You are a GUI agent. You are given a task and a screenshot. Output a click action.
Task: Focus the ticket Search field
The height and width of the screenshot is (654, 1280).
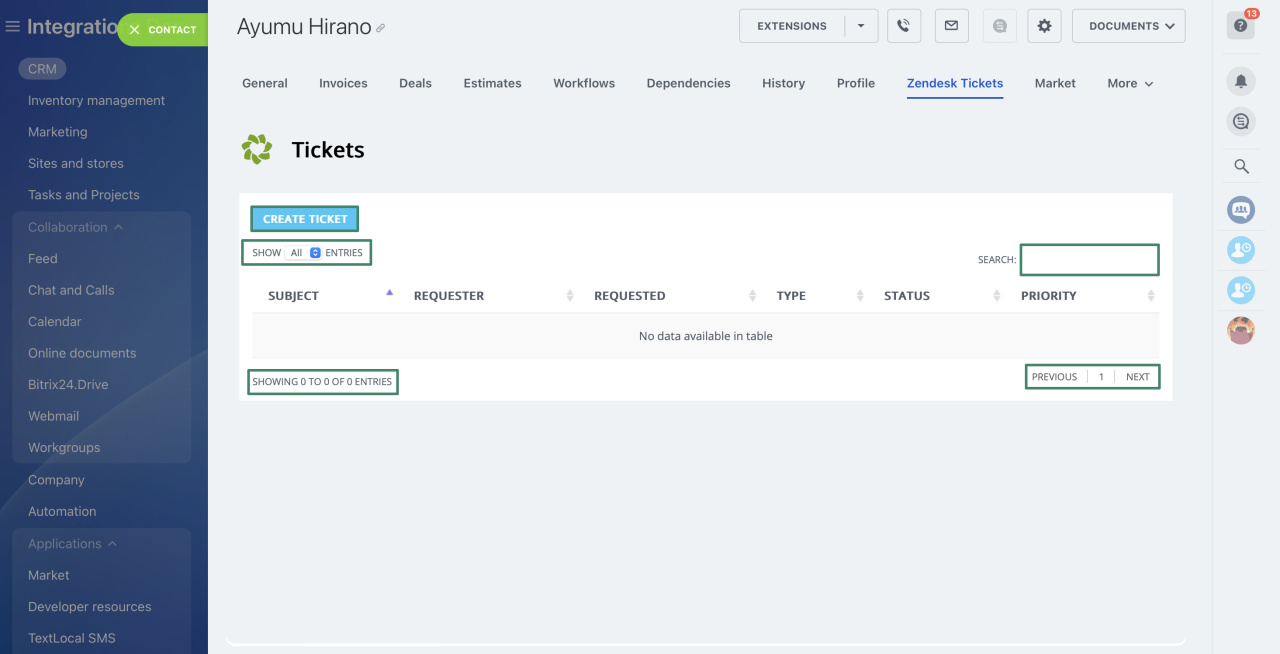pos(1089,260)
